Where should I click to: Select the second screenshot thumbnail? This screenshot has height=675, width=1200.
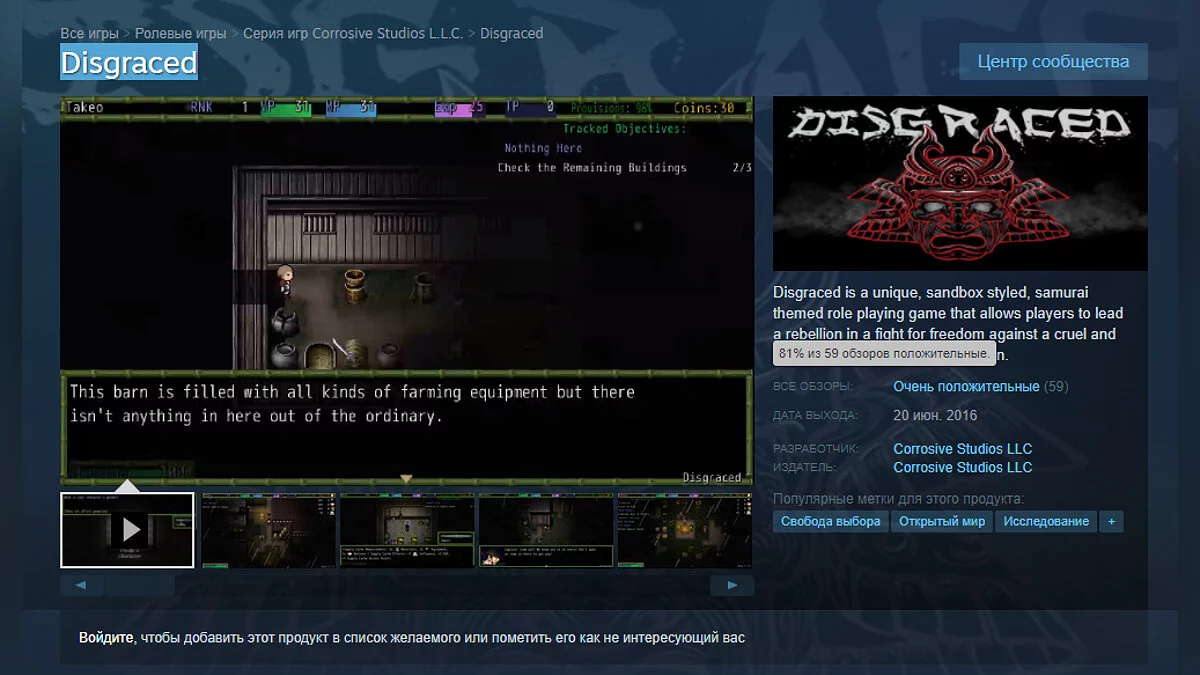(x=267, y=530)
